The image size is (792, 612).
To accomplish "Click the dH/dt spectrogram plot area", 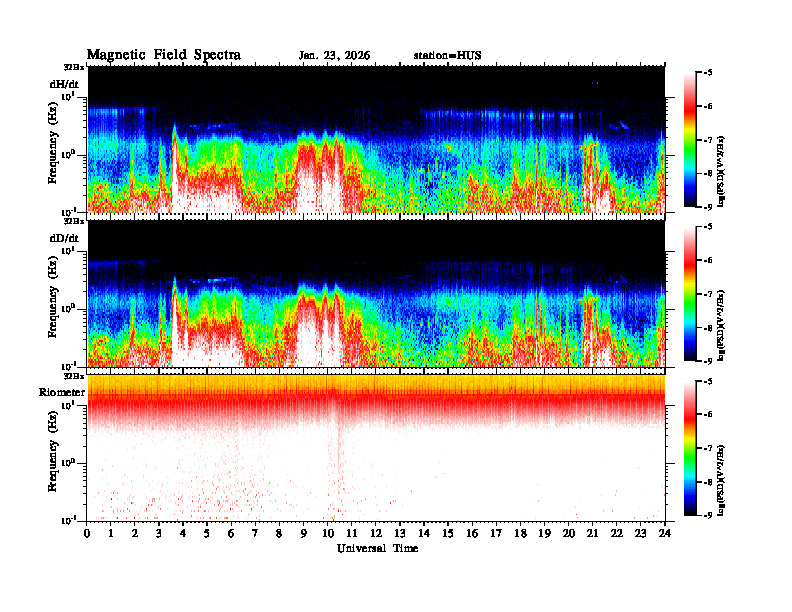I will (x=376, y=139).
